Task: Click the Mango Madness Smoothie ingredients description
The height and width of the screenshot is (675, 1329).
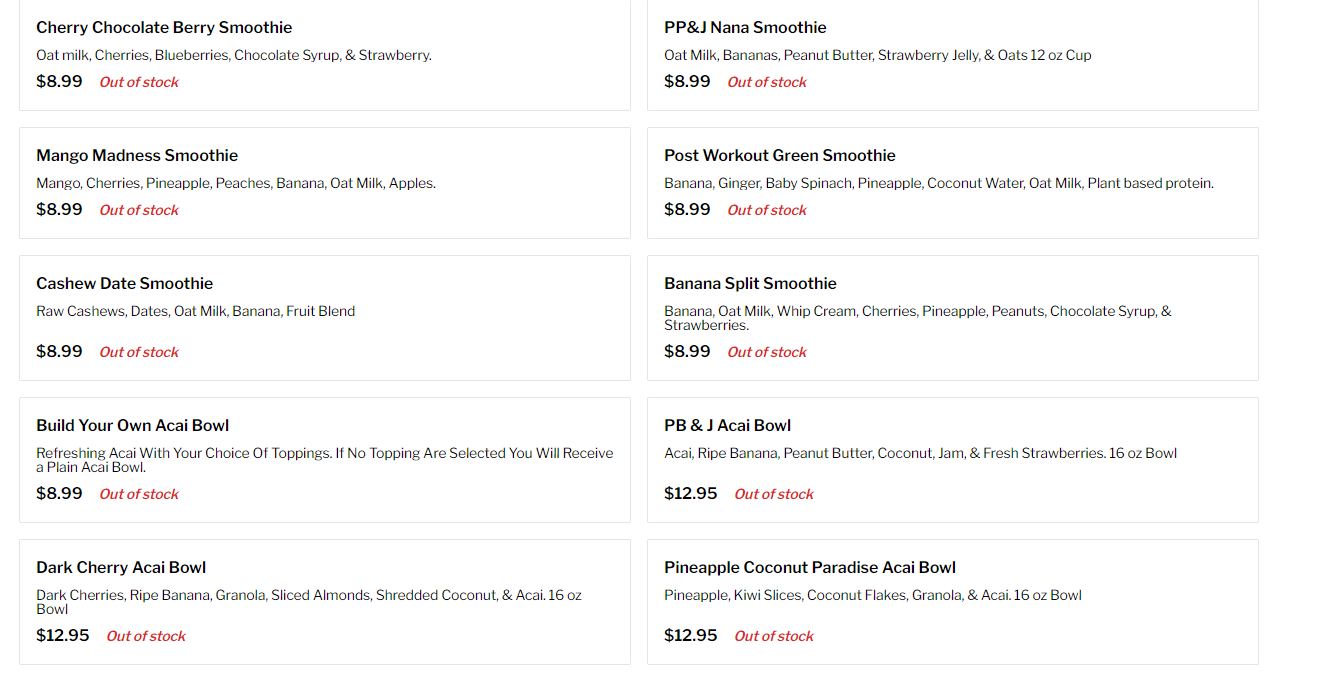Action: click(236, 184)
